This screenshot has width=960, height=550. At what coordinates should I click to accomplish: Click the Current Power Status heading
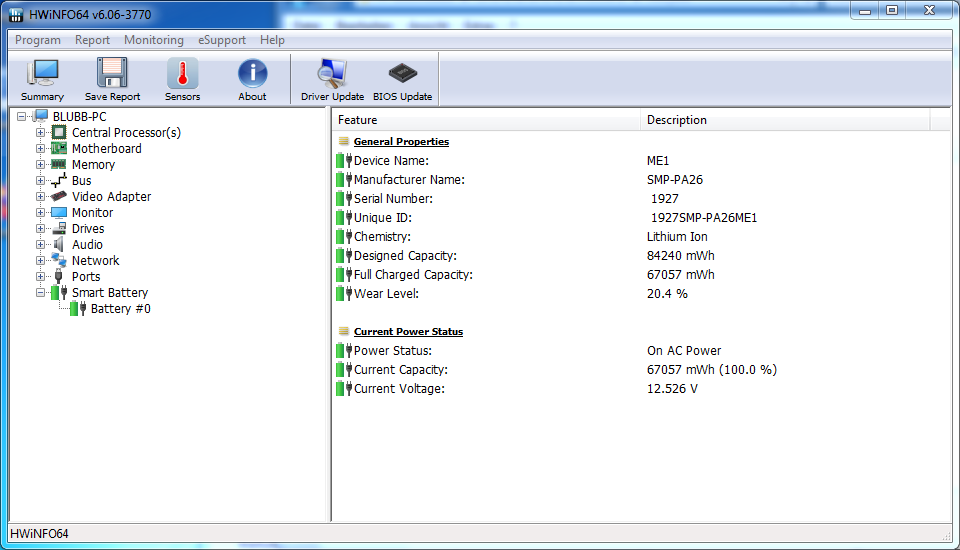click(x=408, y=331)
